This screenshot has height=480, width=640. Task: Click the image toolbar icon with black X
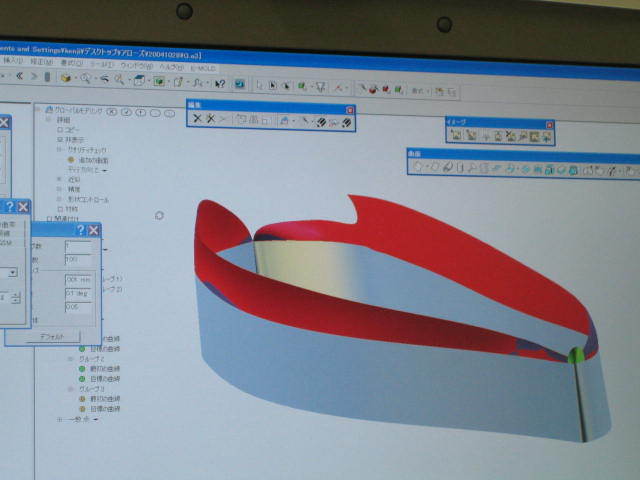coord(510,136)
